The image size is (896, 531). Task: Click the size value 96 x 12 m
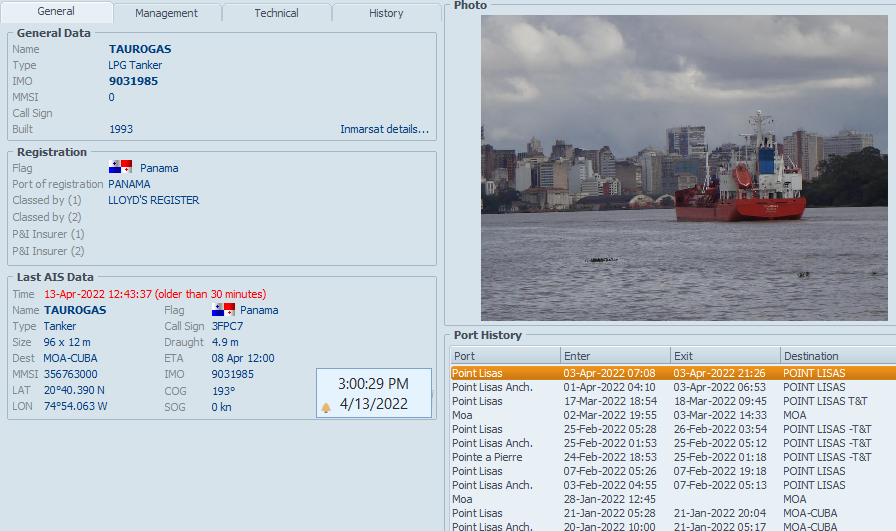click(67, 342)
